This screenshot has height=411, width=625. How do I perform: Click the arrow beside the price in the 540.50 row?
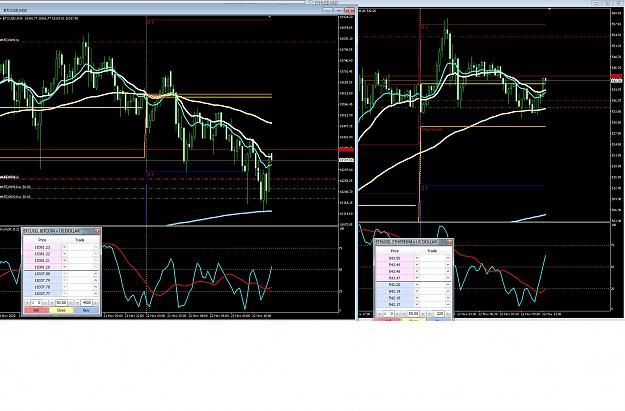click(x=417, y=258)
